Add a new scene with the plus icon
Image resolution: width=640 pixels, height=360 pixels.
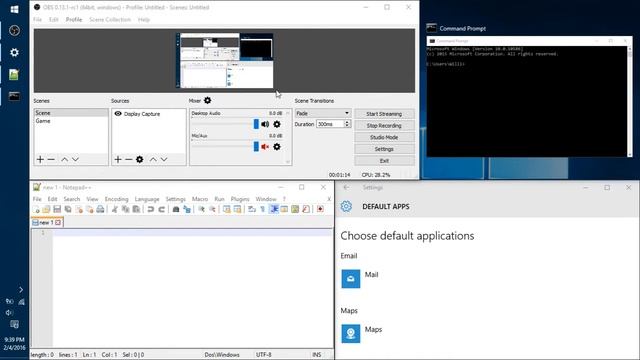pyautogui.click(x=40, y=159)
